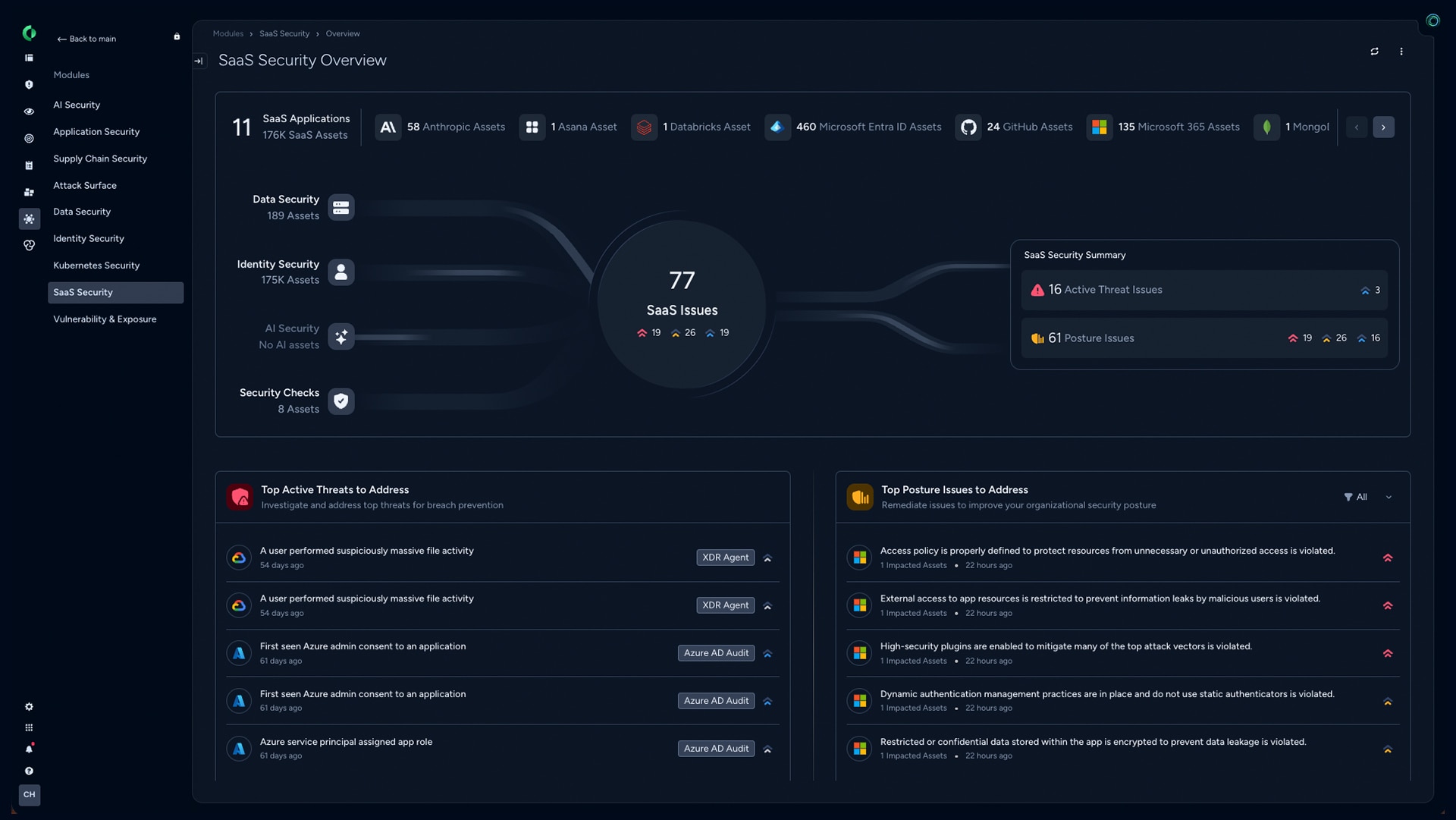Open High-security plugins posture issue row

(x=1123, y=653)
